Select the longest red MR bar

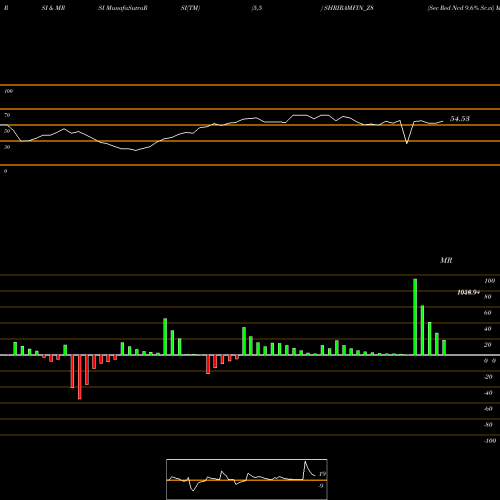tap(79, 377)
